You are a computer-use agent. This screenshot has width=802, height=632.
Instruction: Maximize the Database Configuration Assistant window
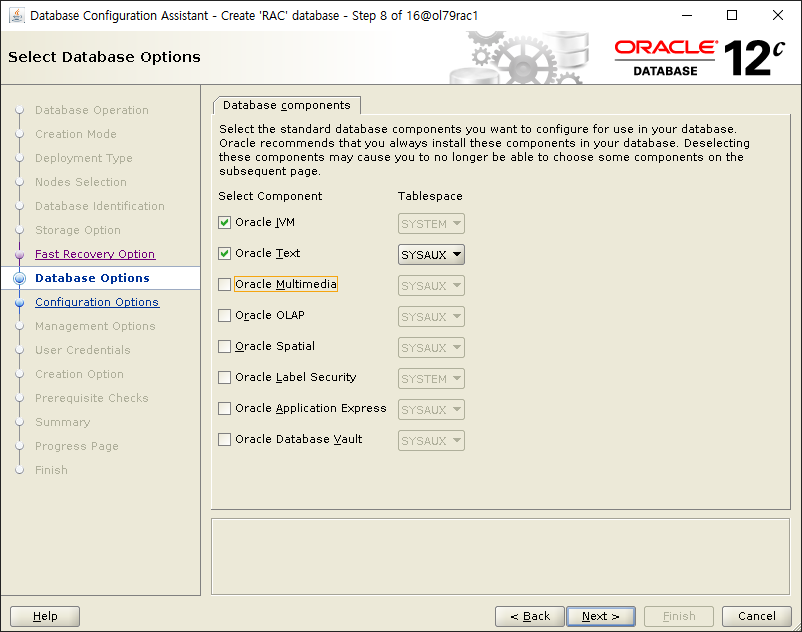point(732,15)
